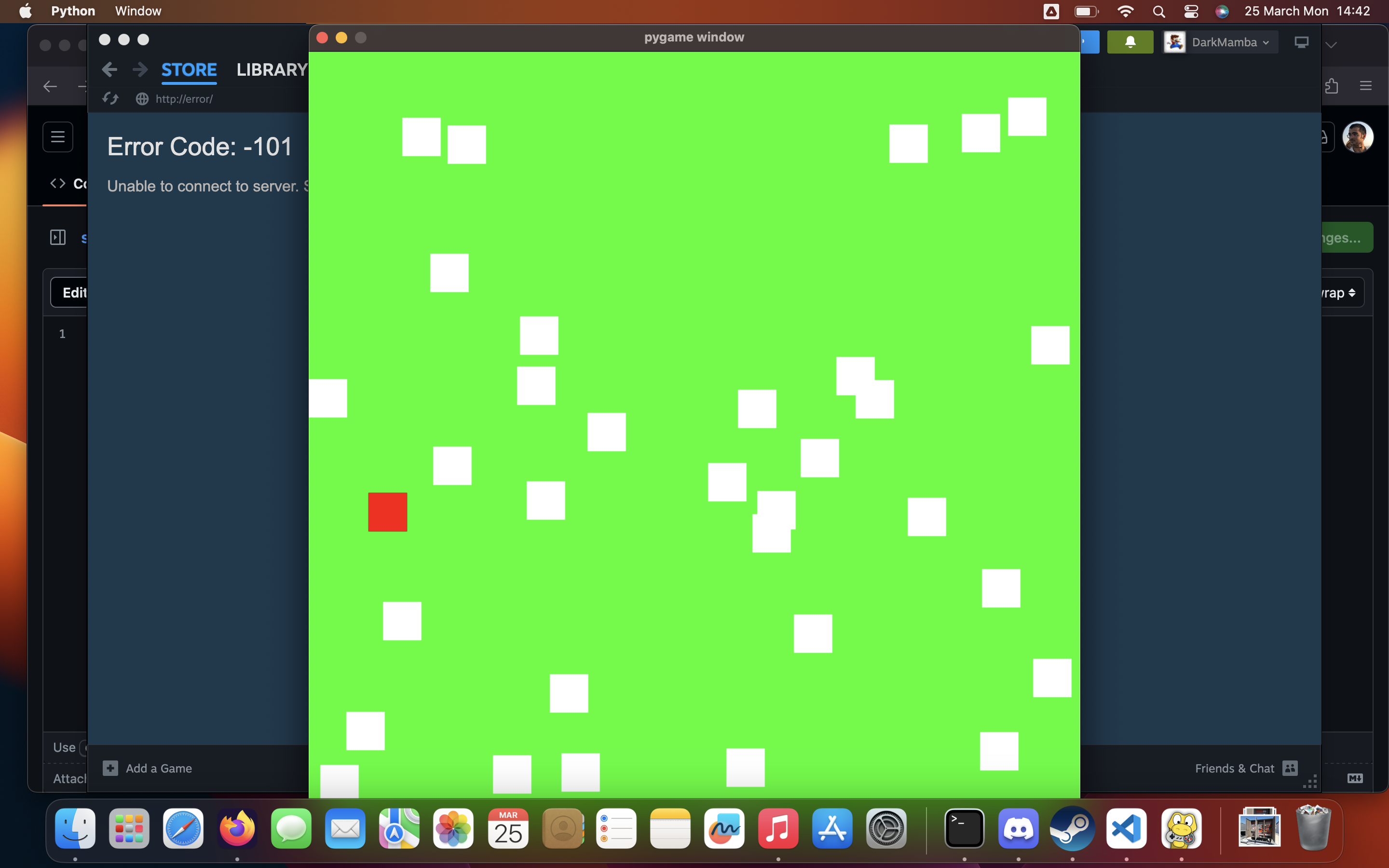Click the Error Code: -101 heading
The width and height of the screenshot is (1389, 868).
(x=200, y=147)
